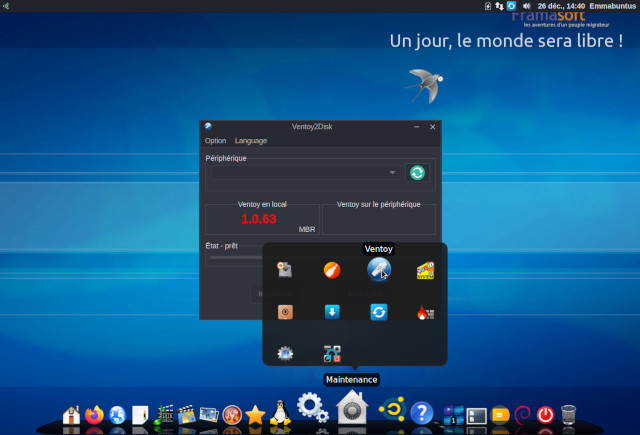Open the disk installer icon with orange badge
640x435 pixels.
coord(284,270)
